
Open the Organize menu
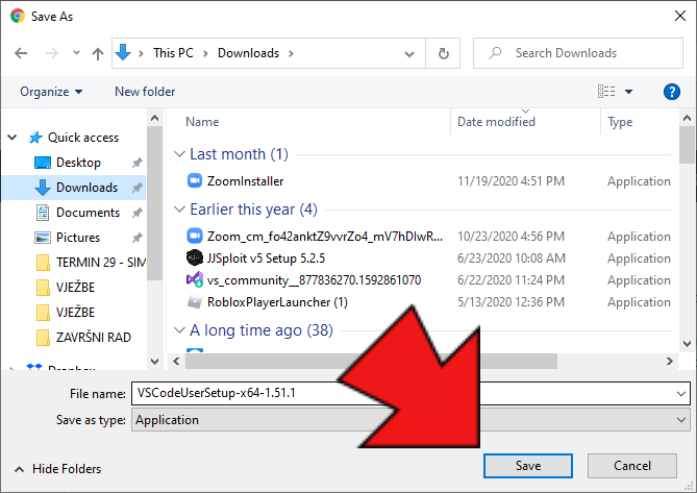click(x=50, y=91)
